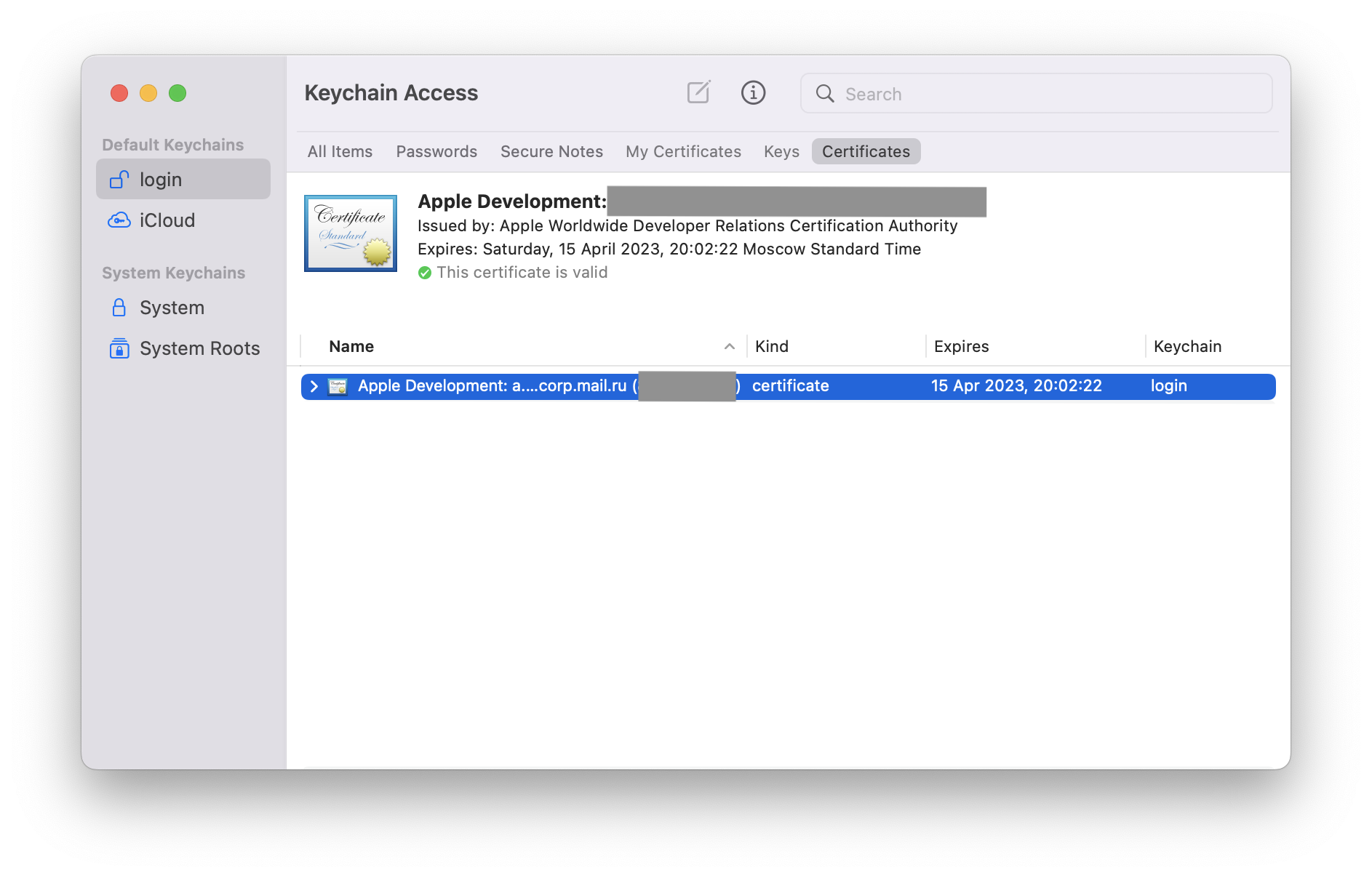Click 'This certificate is valid' text
The image size is (1372, 877).
click(522, 272)
